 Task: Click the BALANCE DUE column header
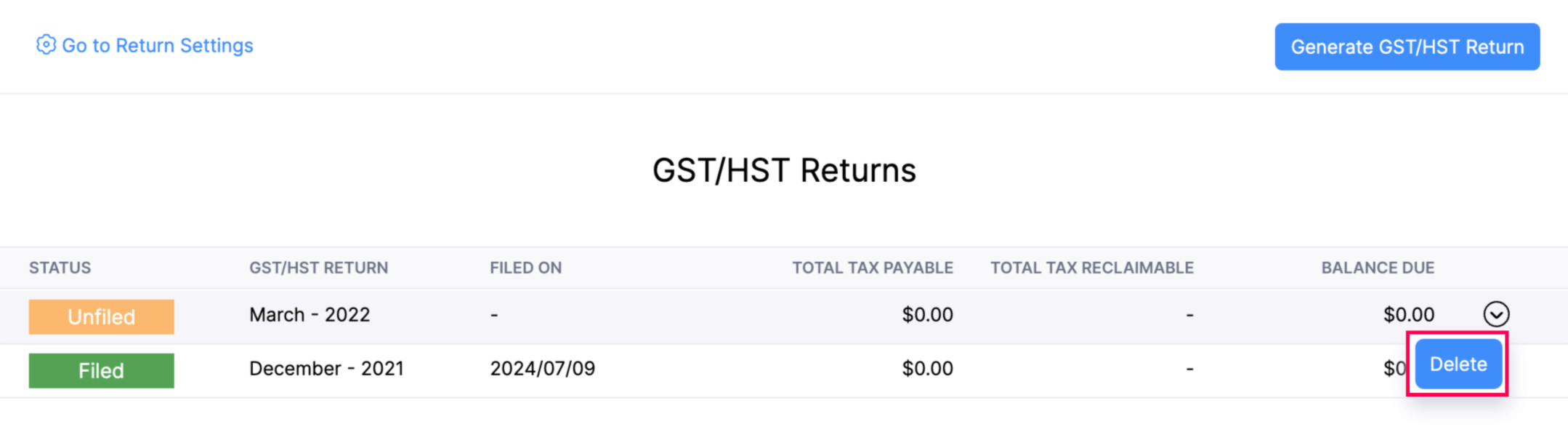[1376, 268]
